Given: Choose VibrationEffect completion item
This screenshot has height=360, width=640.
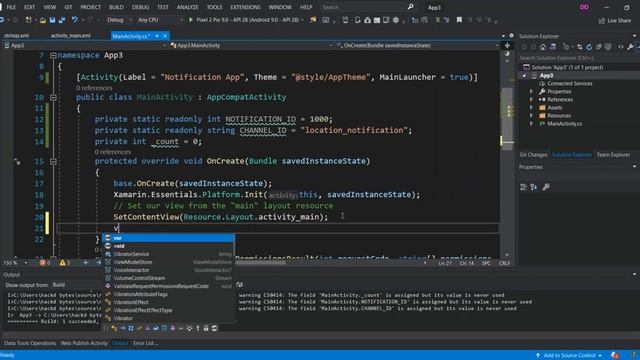Looking at the screenshot, I should (168, 302).
